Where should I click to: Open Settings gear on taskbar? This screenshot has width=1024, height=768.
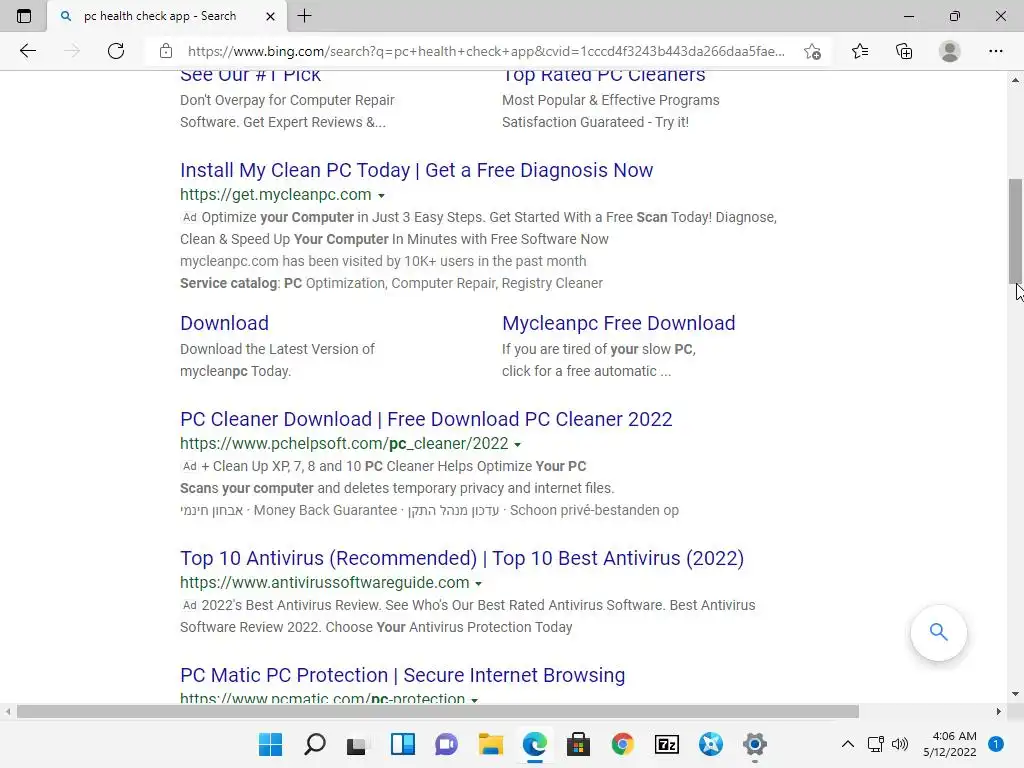pyautogui.click(x=754, y=744)
